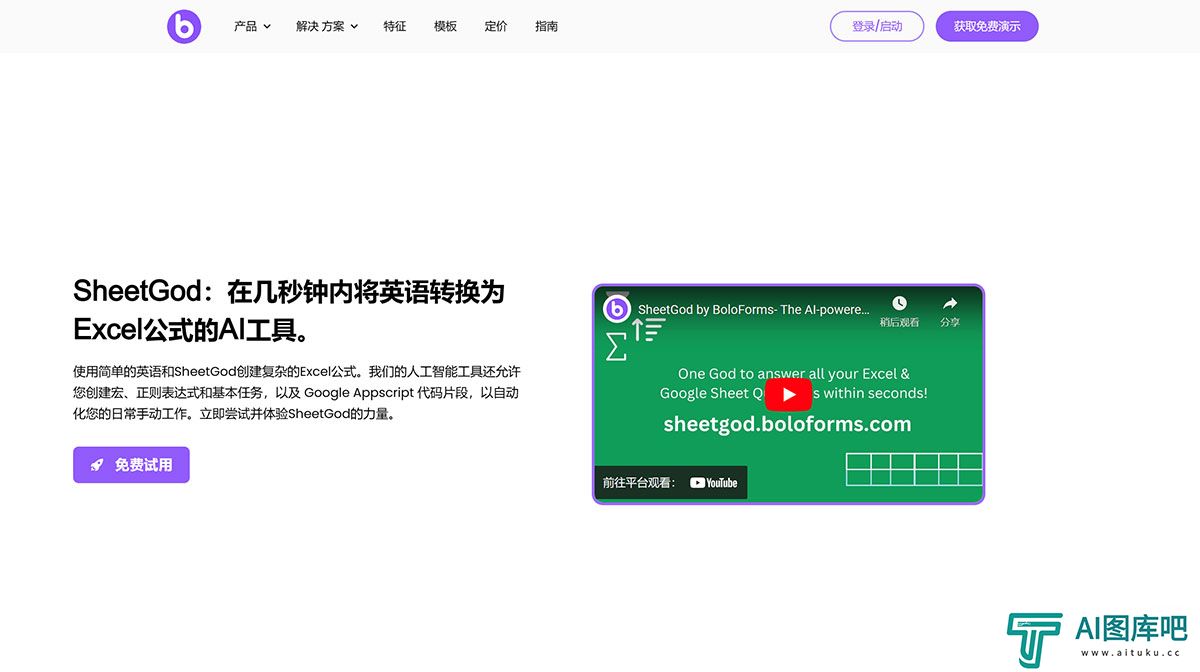The image size is (1200, 672).
Task: Open the 指南 navigation item
Action: click(546, 26)
